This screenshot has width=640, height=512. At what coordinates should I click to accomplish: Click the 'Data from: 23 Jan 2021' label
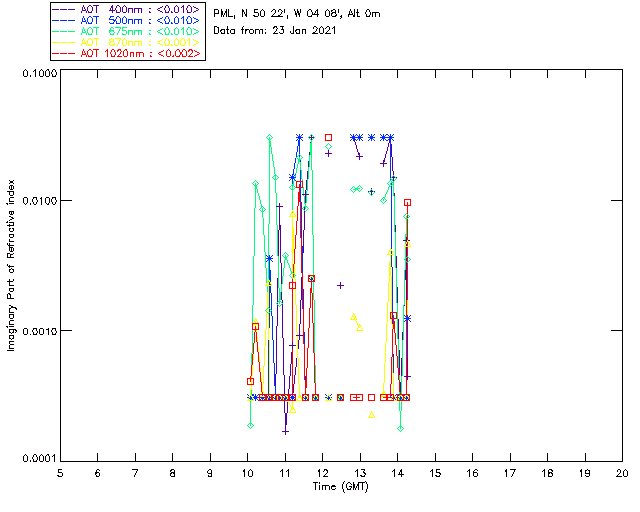click(275, 31)
